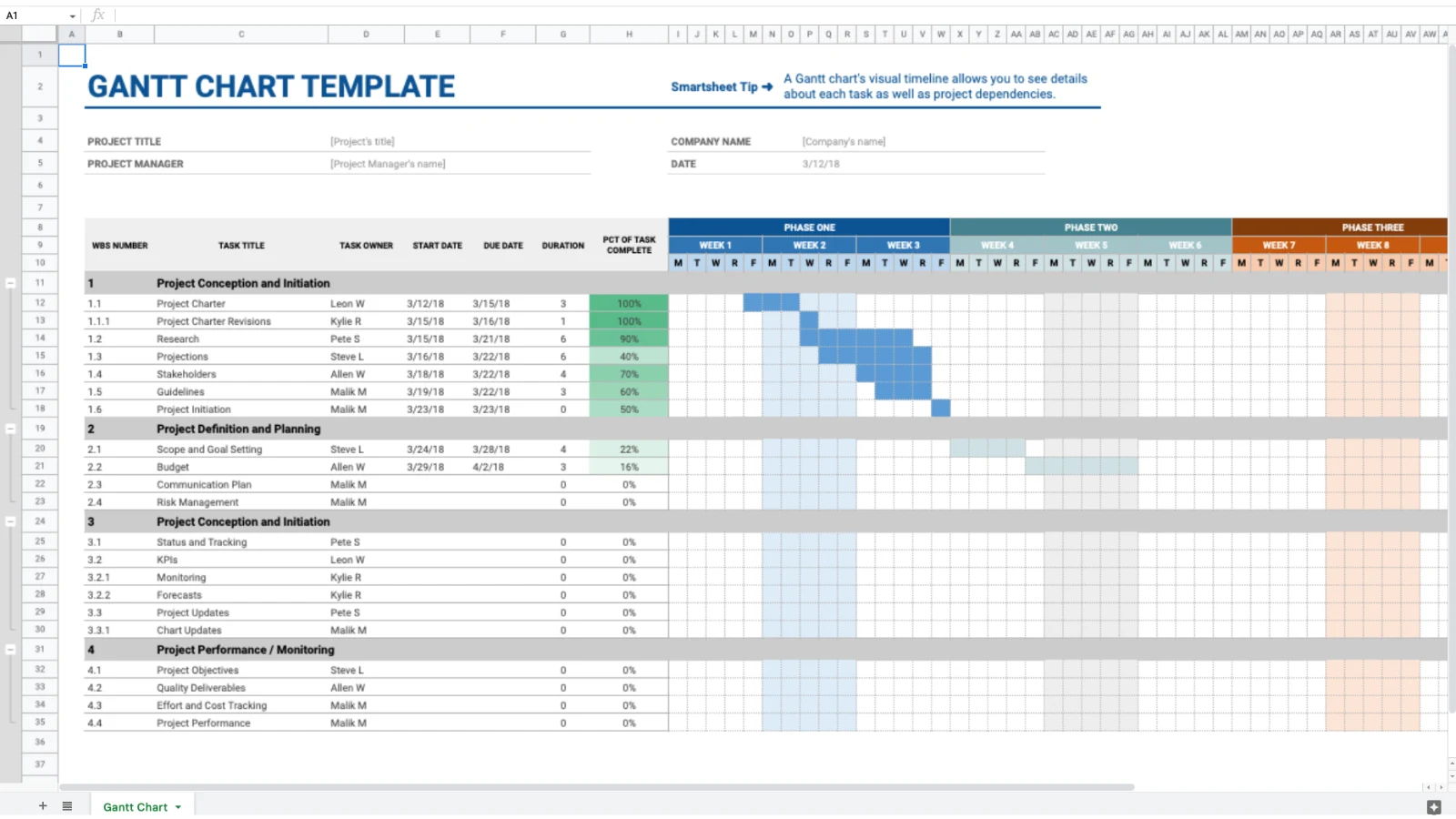Screen dimensions: 1456x819
Task: Select the PHASE TWO header
Action: pyautogui.click(x=1091, y=227)
